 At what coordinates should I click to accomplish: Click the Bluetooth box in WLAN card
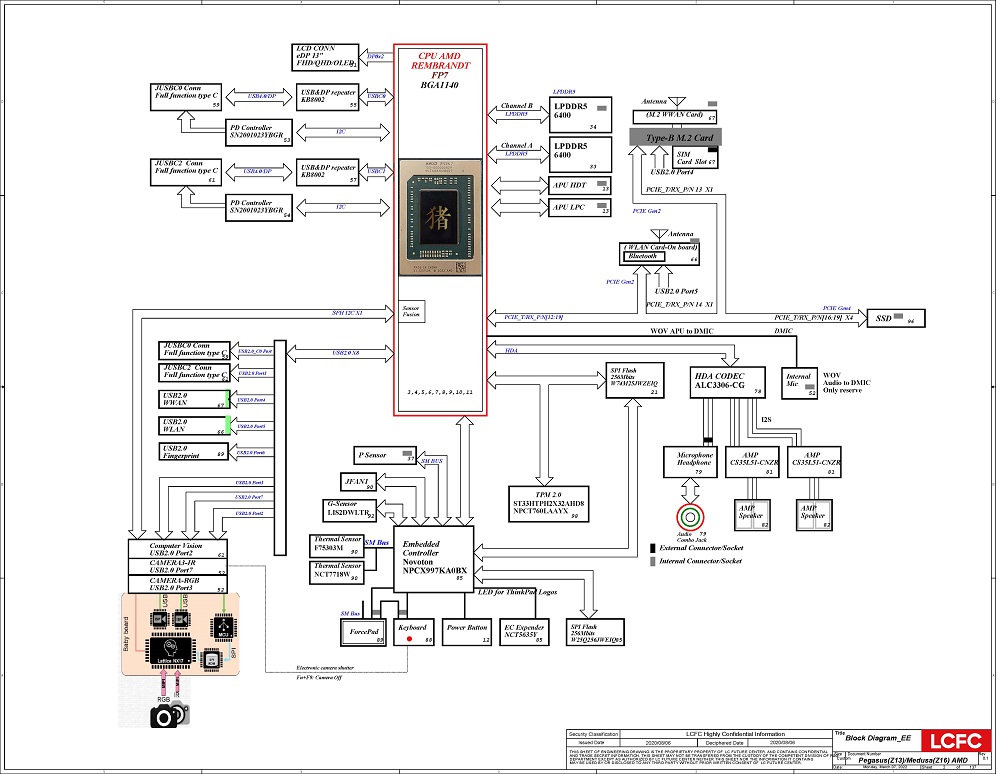pos(643,256)
